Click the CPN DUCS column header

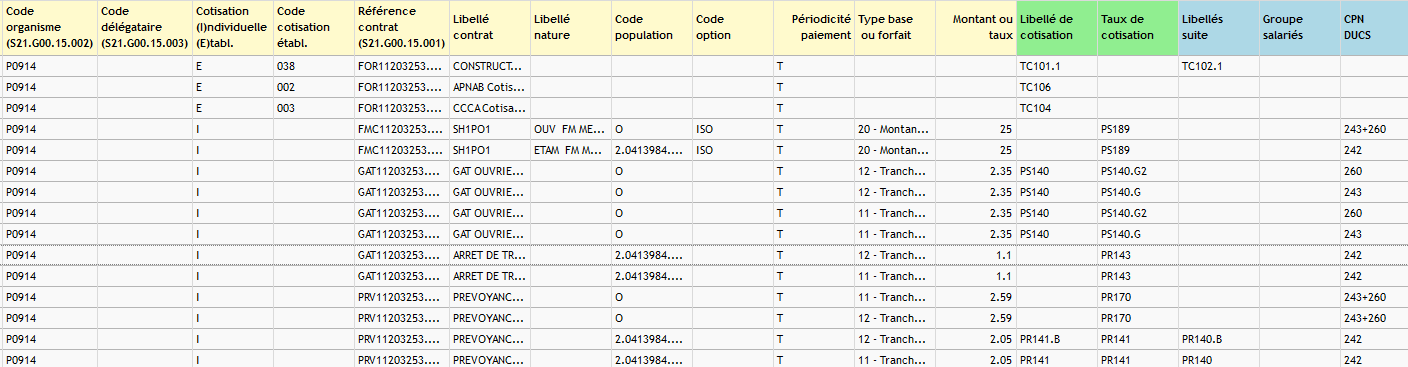1373,28
